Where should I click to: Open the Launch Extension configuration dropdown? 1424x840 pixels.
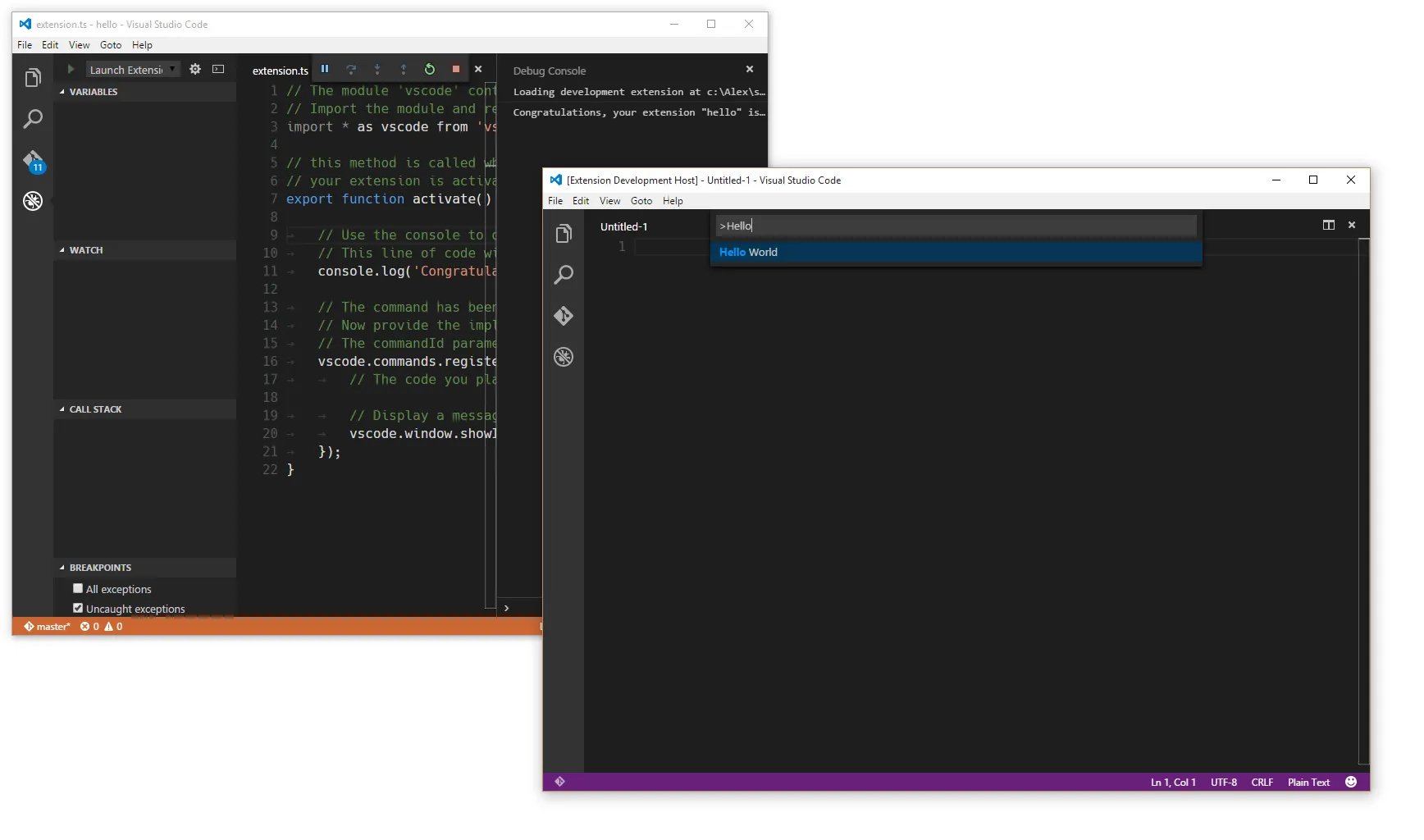171,70
